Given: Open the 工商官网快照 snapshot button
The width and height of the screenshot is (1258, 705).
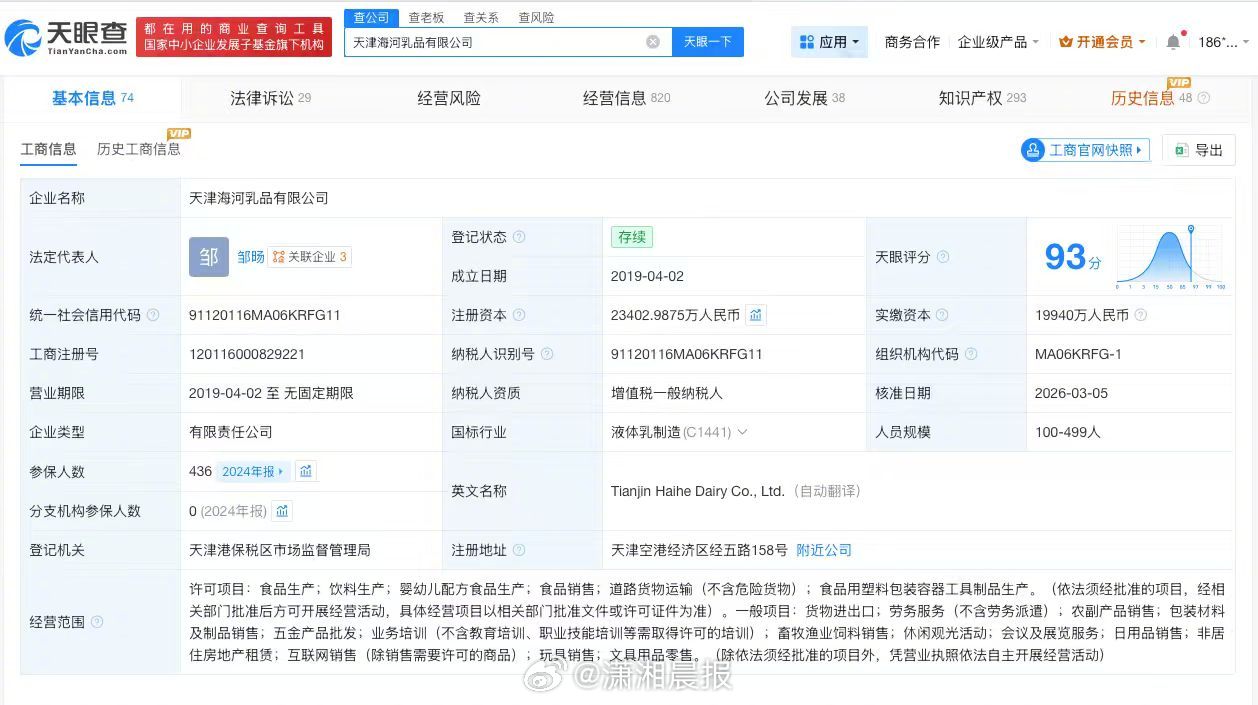Looking at the screenshot, I should click(1085, 150).
